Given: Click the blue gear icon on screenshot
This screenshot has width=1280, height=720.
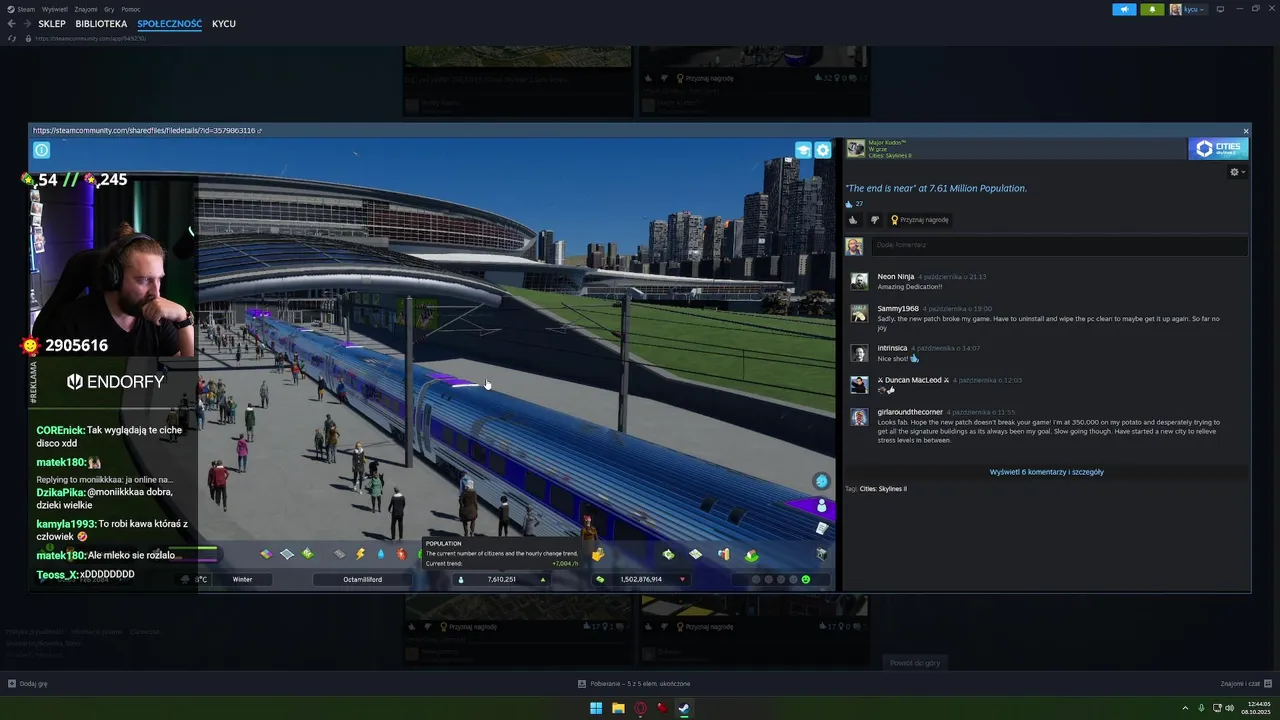Looking at the screenshot, I should click(x=823, y=150).
